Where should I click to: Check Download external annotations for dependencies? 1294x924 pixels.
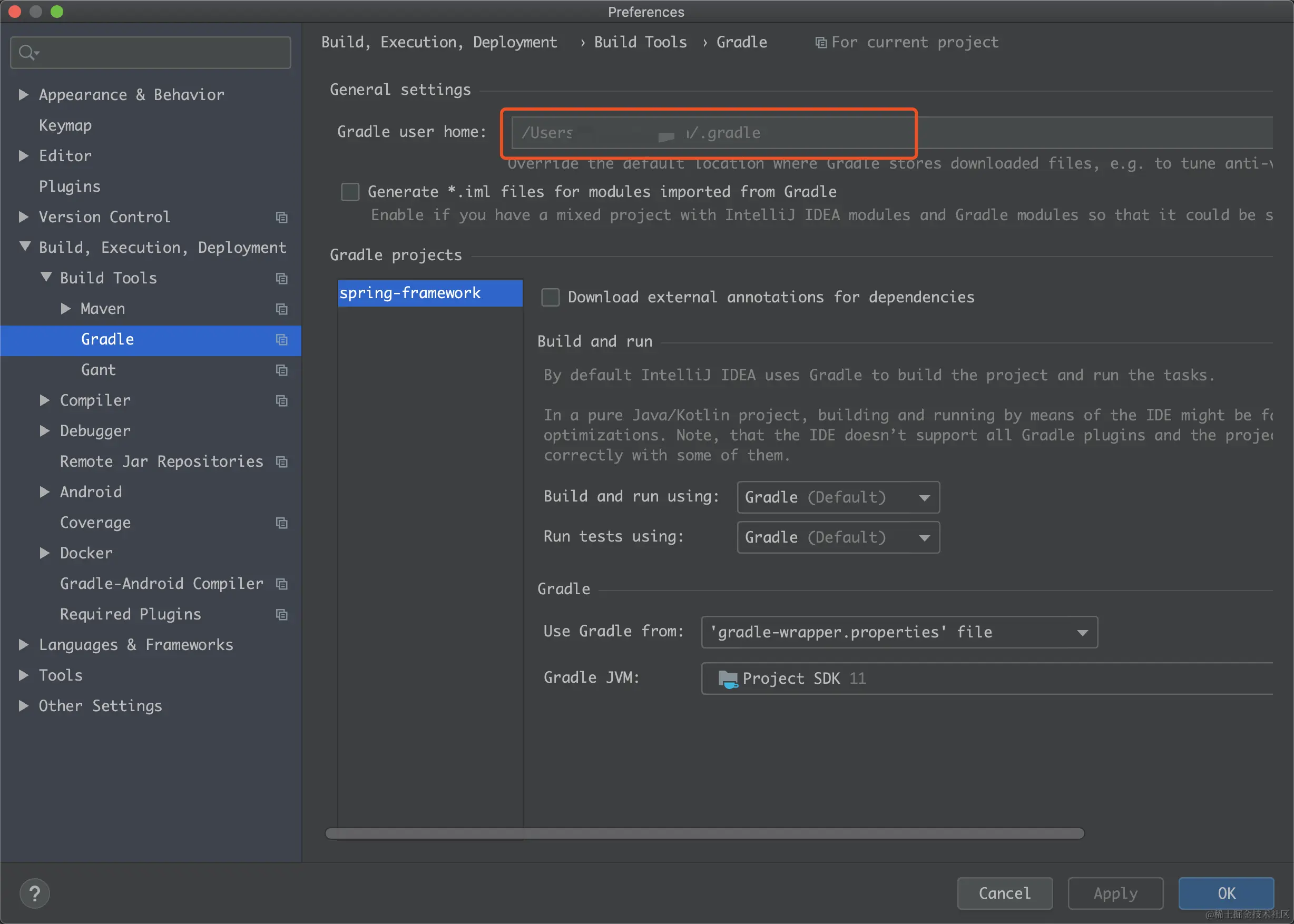(x=550, y=297)
